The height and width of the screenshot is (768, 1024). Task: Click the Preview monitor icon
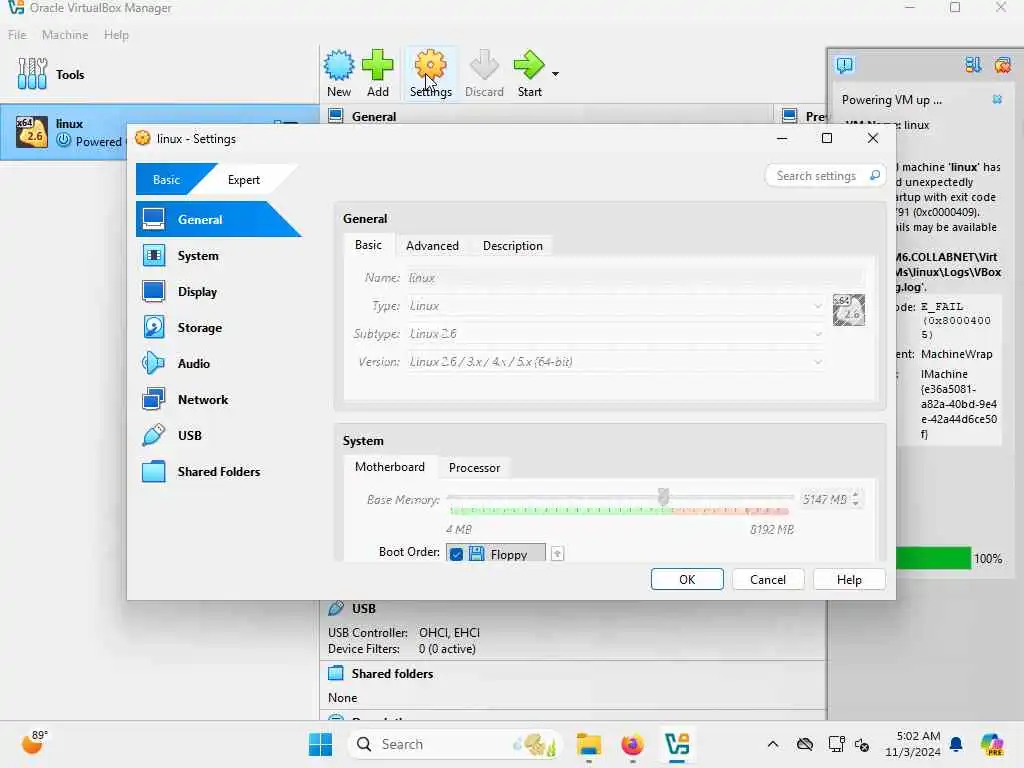tap(790, 116)
